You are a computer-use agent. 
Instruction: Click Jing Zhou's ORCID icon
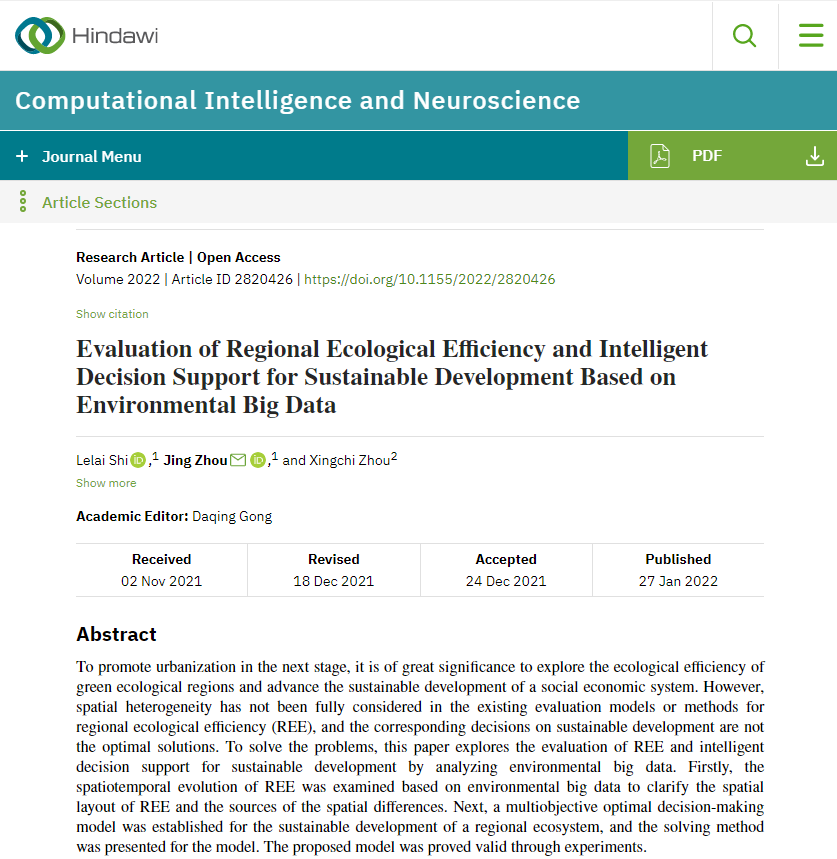(x=258, y=460)
